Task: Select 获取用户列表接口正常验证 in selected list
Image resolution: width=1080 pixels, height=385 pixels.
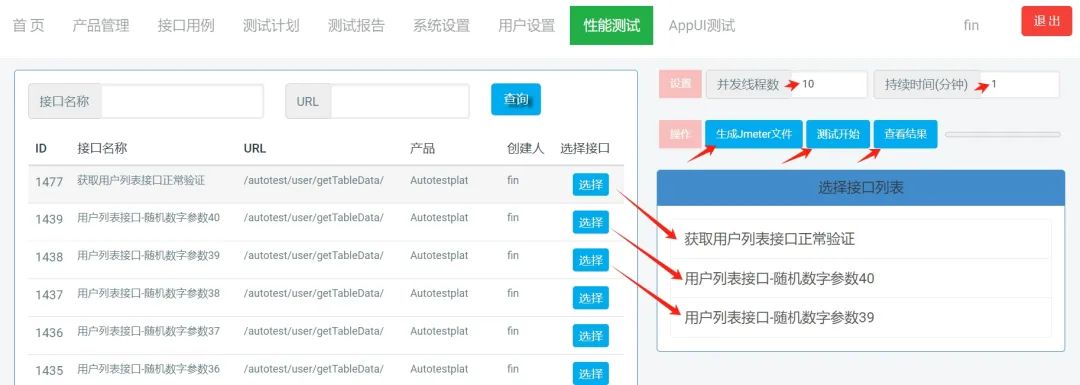Action: (861, 239)
